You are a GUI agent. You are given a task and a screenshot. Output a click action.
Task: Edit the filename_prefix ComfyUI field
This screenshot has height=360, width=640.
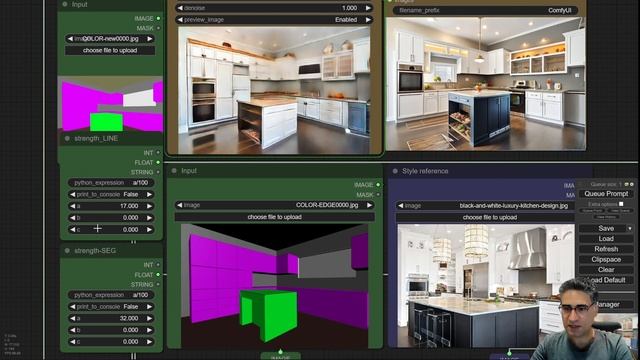pos(486,11)
